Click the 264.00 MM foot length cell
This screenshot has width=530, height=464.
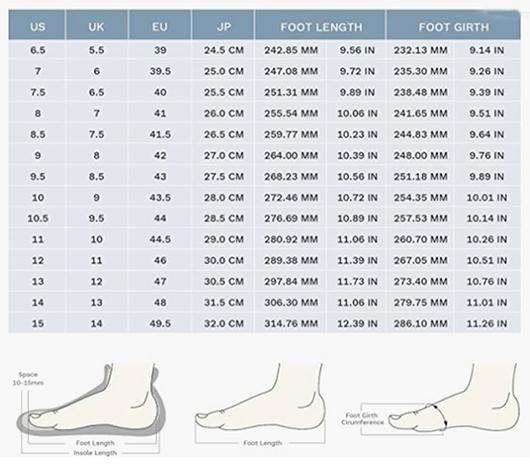click(x=291, y=155)
